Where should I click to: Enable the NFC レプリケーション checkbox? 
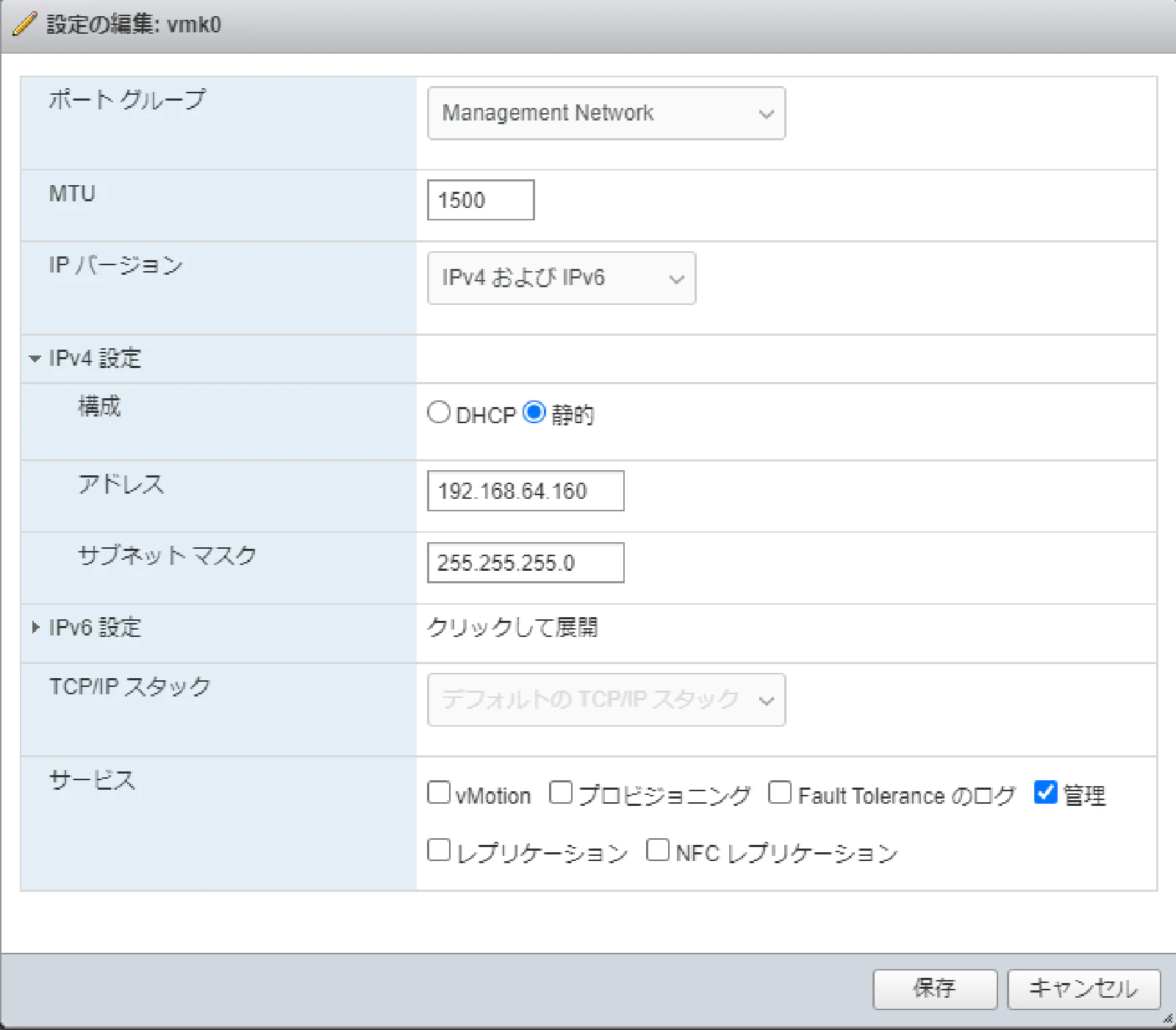tap(658, 850)
